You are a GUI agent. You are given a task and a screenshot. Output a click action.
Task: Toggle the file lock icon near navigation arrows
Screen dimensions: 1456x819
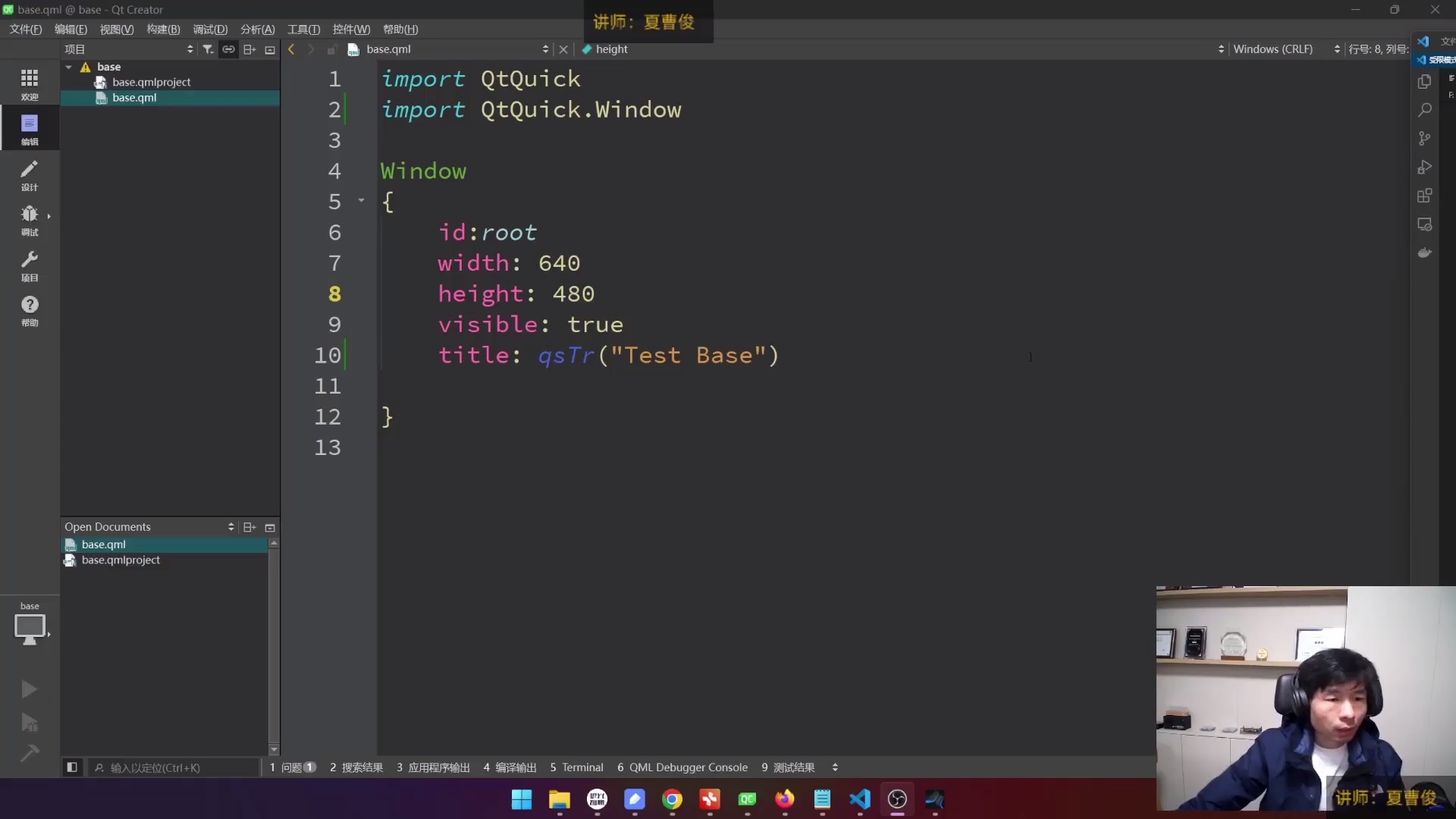(331, 49)
